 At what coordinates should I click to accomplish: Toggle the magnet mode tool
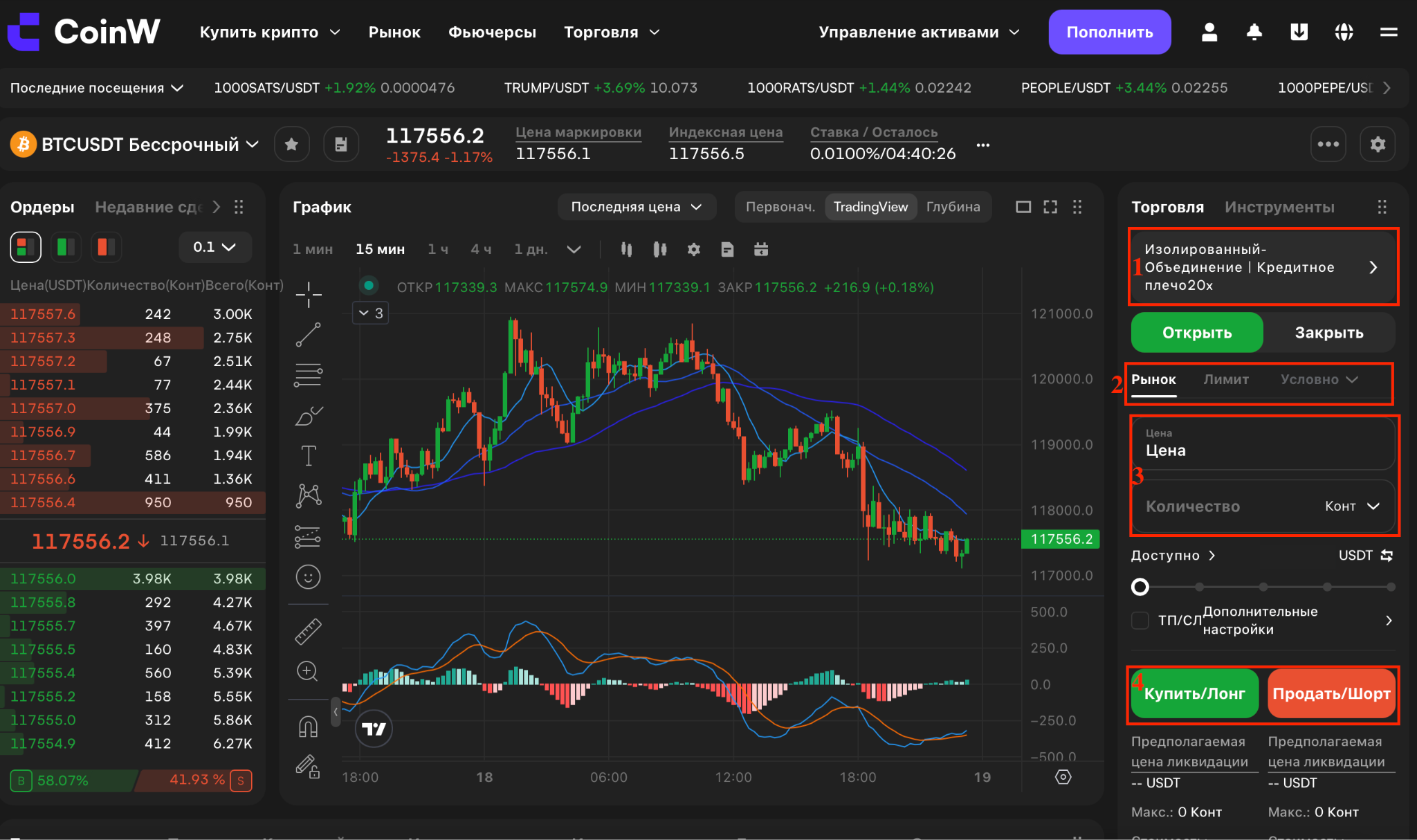(x=309, y=727)
